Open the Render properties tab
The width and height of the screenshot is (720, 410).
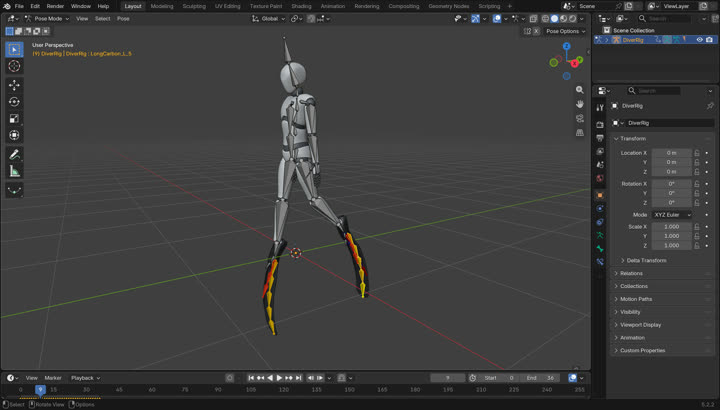click(600, 125)
